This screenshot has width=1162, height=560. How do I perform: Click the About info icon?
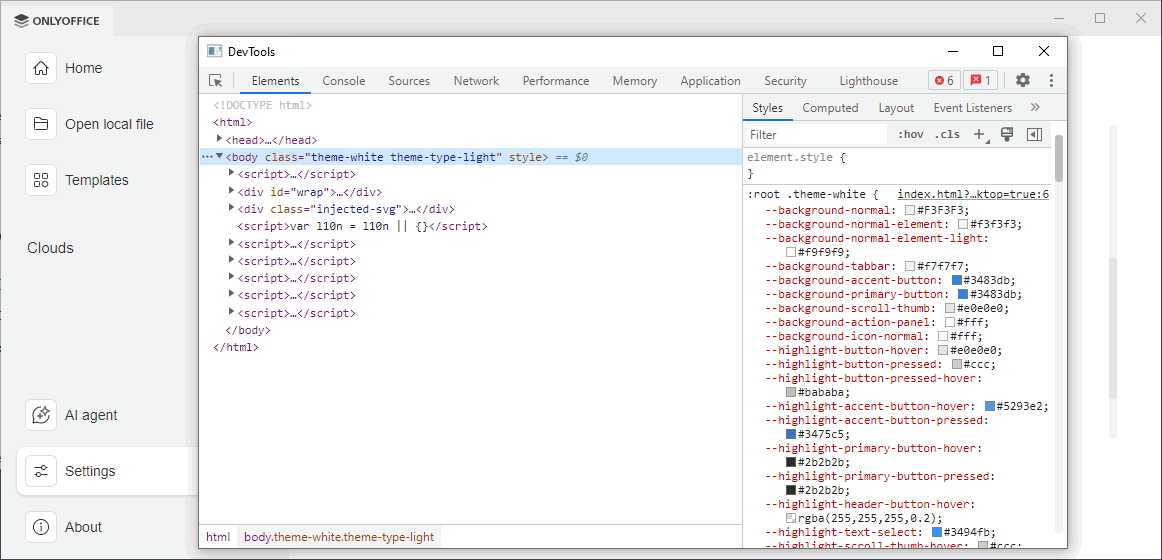tap(41, 527)
